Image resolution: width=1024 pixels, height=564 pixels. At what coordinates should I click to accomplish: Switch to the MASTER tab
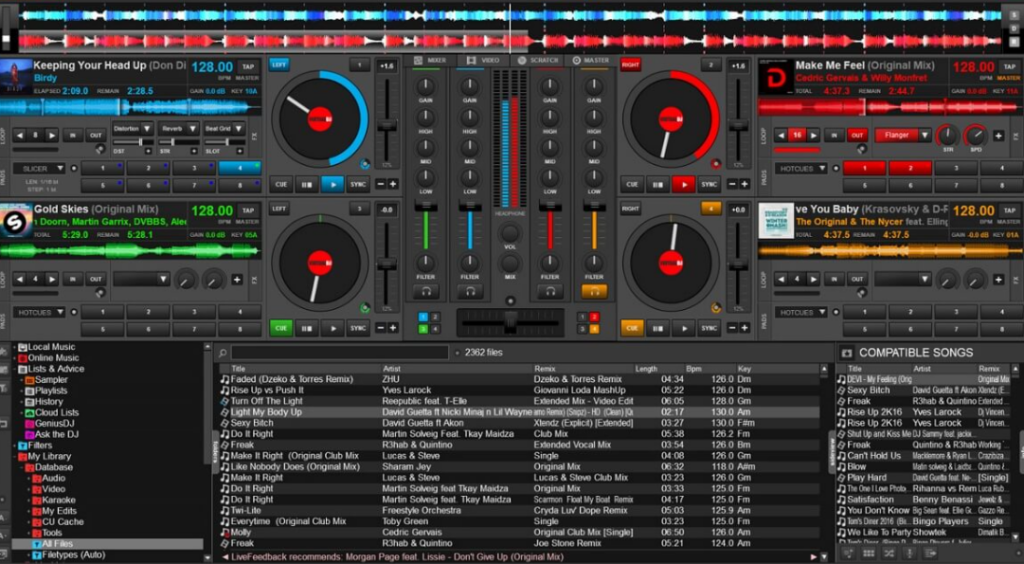591,60
